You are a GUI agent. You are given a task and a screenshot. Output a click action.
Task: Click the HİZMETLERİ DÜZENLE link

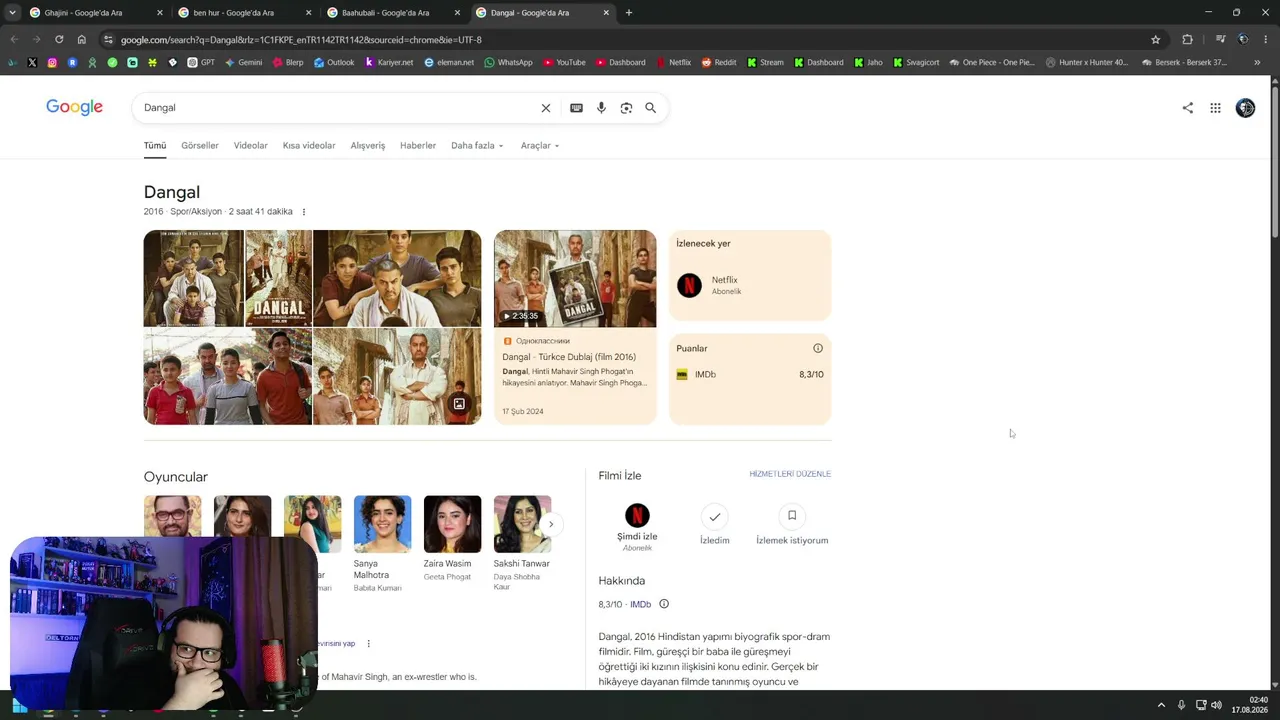(790, 474)
